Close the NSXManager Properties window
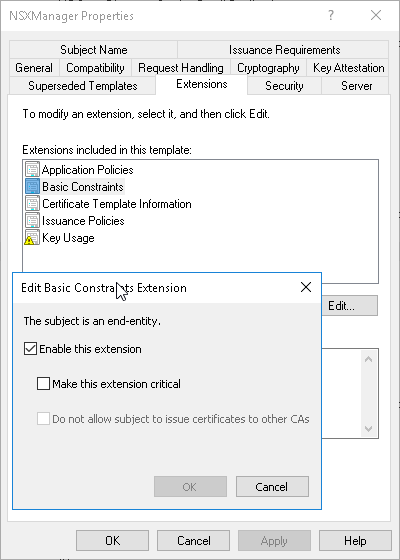Screen dimensions: 400x560 pos(376,16)
